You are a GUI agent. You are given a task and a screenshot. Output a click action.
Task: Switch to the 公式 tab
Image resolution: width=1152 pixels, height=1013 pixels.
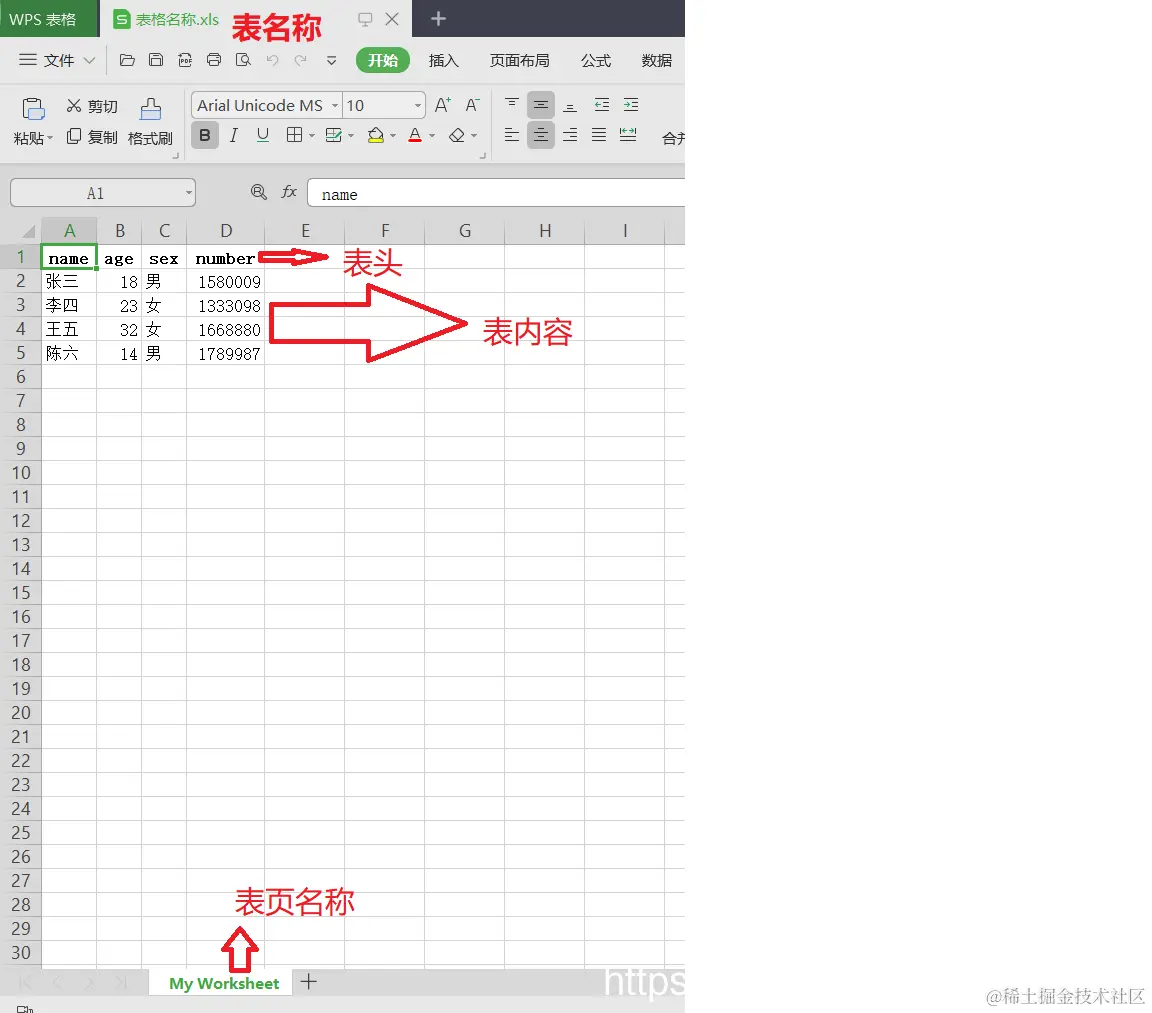pos(596,60)
